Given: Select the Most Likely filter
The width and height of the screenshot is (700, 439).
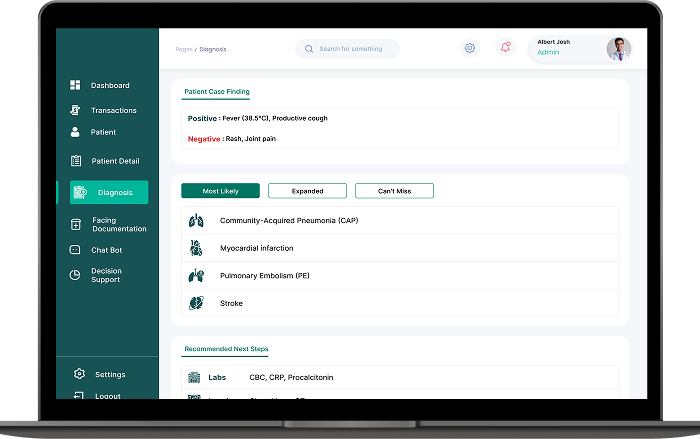Looking at the screenshot, I should click(x=220, y=191).
